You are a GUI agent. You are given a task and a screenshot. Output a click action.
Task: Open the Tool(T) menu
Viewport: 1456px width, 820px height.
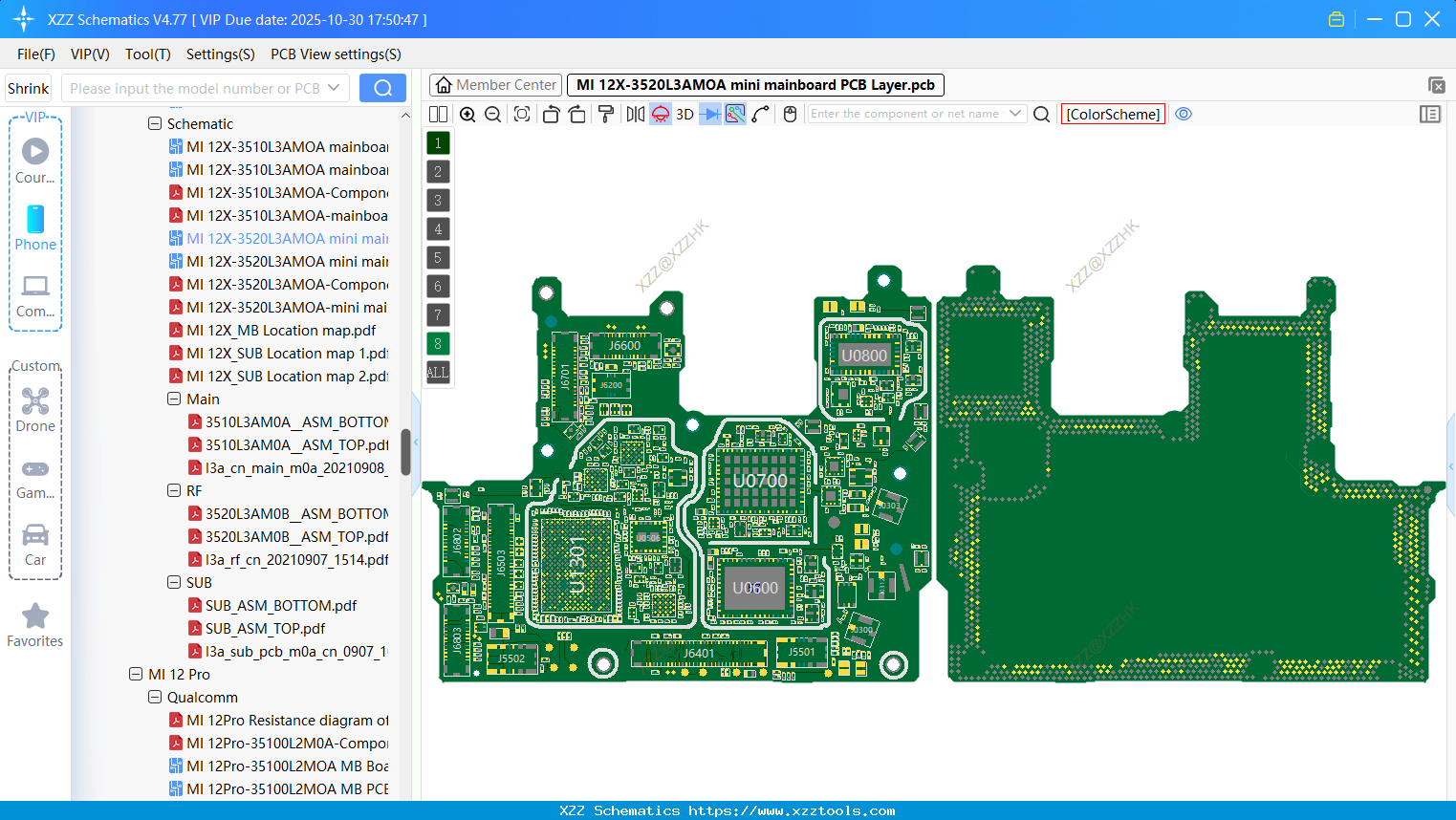point(147,54)
